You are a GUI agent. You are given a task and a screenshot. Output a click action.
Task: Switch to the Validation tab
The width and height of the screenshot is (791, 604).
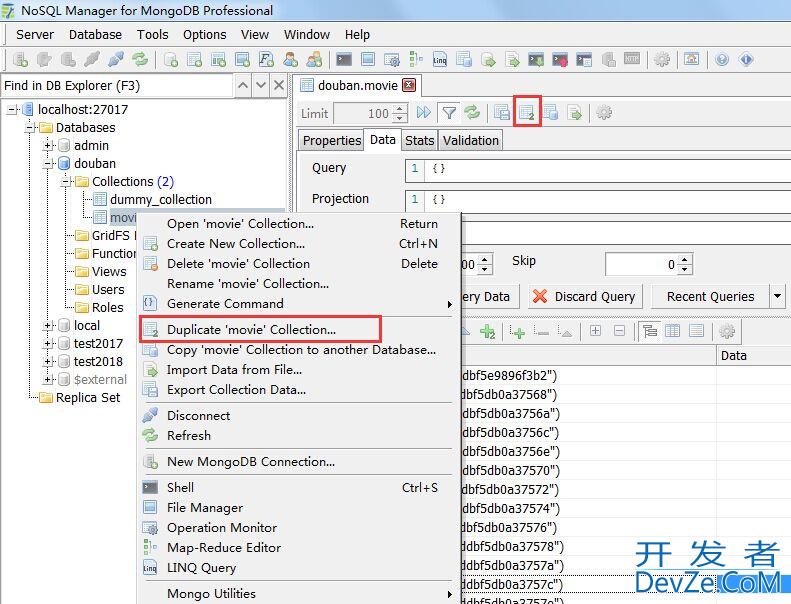tap(470, 140)
